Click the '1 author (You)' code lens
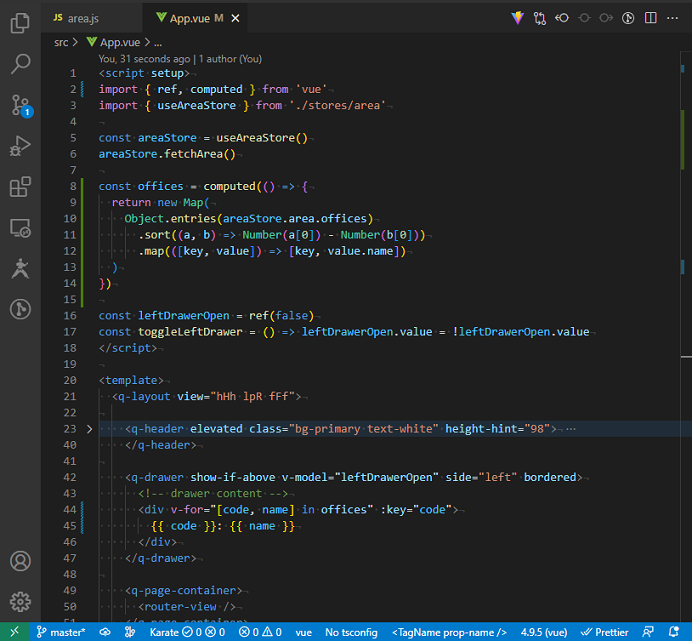Screen dimensions: 692x641 coord(230,59)
